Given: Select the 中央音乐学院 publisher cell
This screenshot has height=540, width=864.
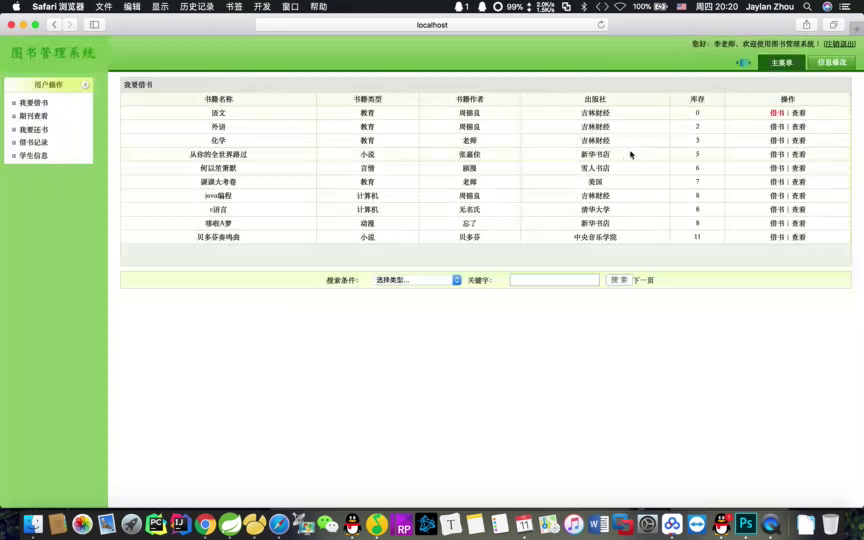Looking at the screenshot, I should pyautogui.click(x=595, y=237).
